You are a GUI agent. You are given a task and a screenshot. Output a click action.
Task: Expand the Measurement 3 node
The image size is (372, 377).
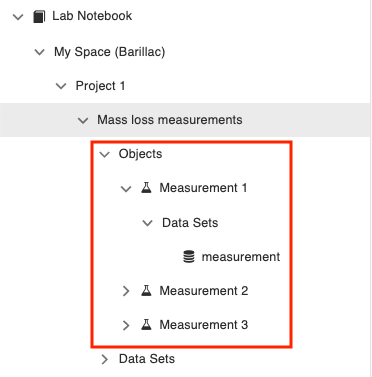pos(126,325)
